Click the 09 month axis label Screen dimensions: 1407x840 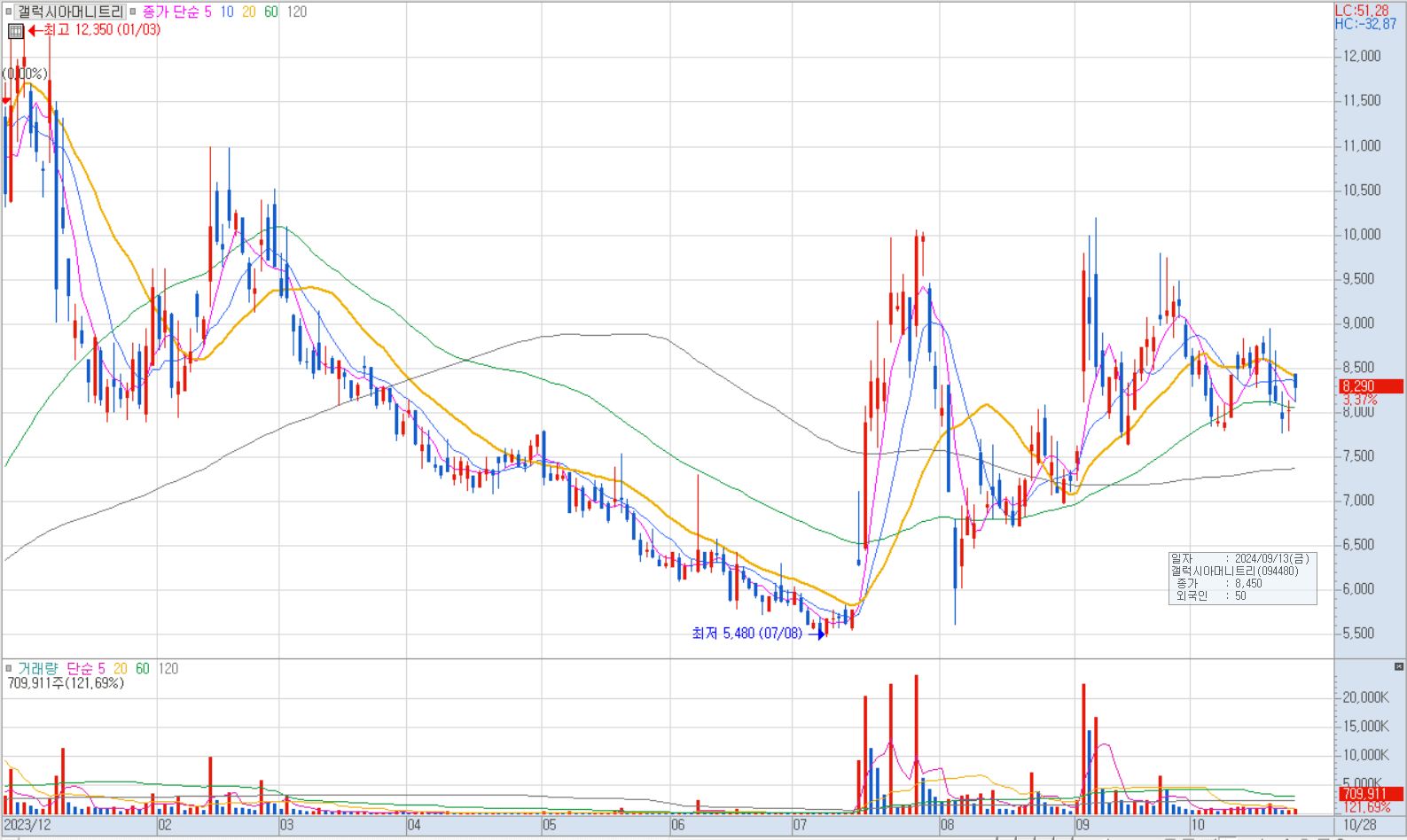1083,825
